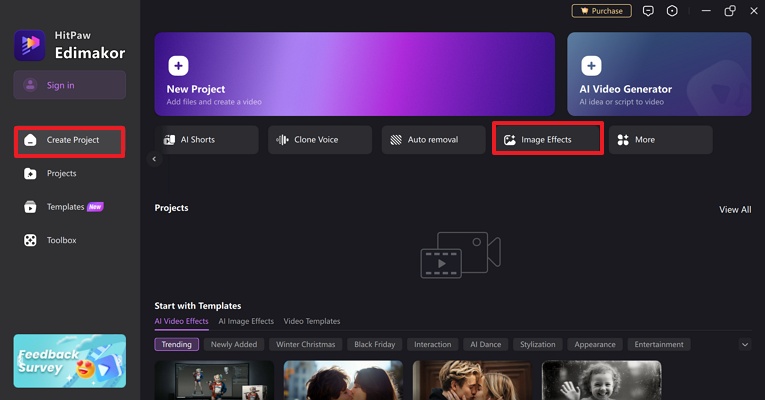Open the Image Effects tool

point(547,140)
